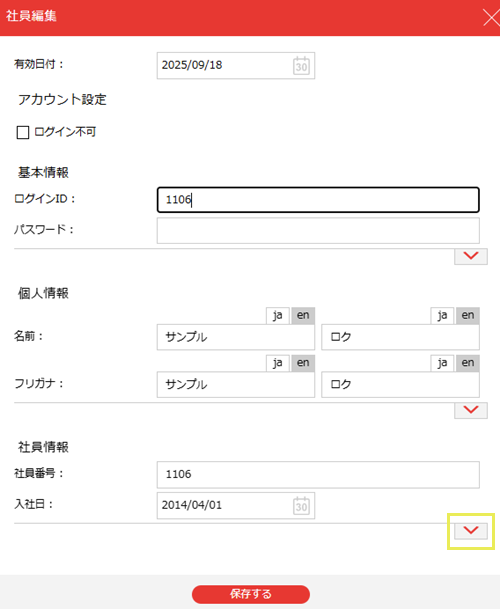Select ja tab for first 名前 field
The width and height of the screenshot is (500, 609).
point(277,315)
